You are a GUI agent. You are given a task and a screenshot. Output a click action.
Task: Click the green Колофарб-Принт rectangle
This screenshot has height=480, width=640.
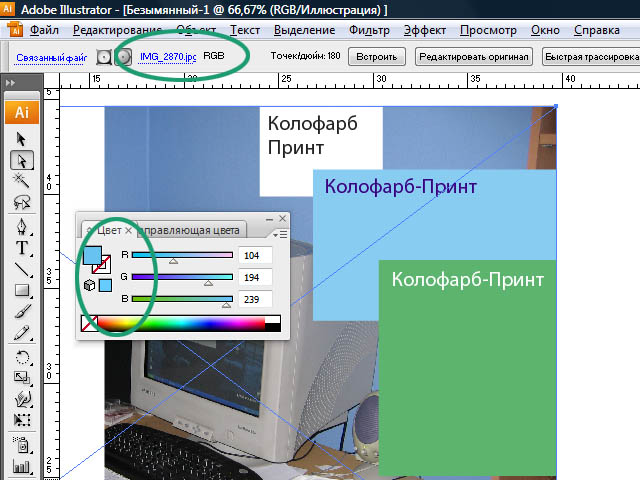click(x=467, y=367)
